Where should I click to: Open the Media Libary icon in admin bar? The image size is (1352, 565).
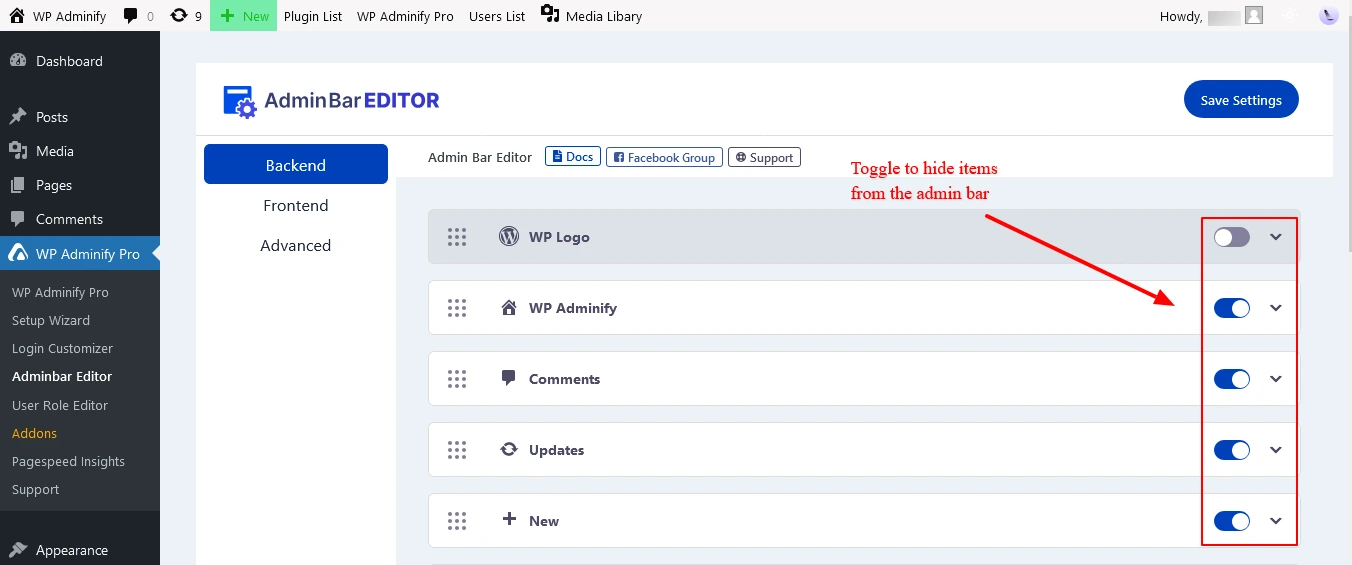tap(550, 14)
